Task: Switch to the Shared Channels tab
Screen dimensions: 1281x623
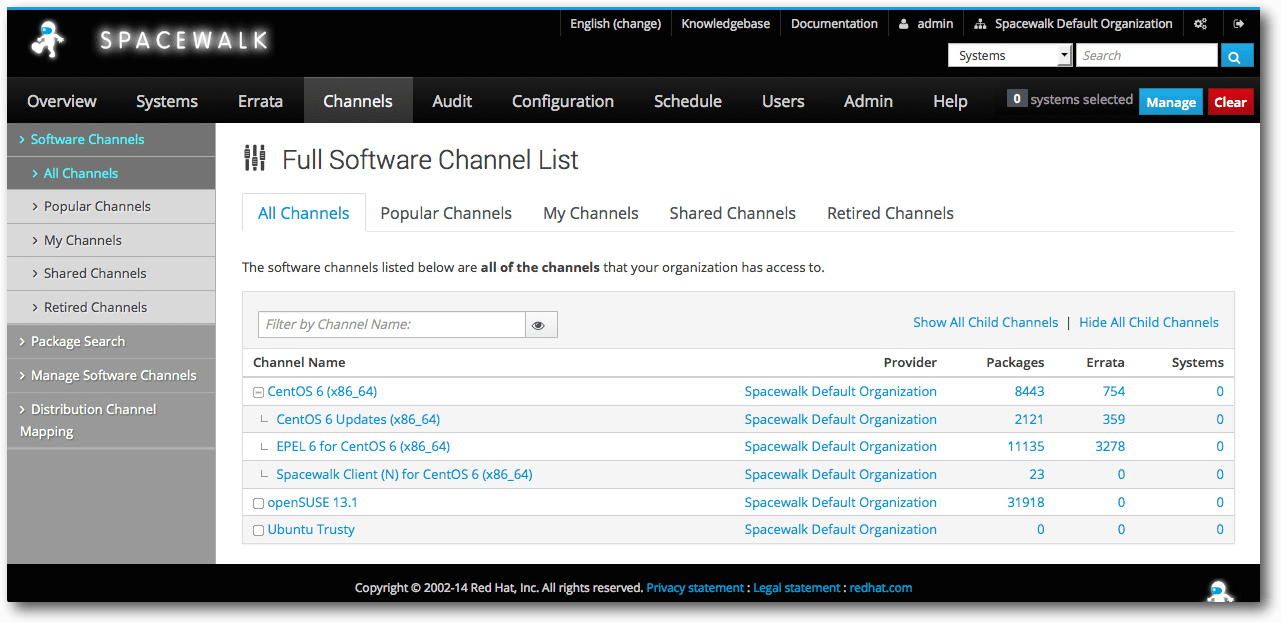Action: click(x=733, y=213)
